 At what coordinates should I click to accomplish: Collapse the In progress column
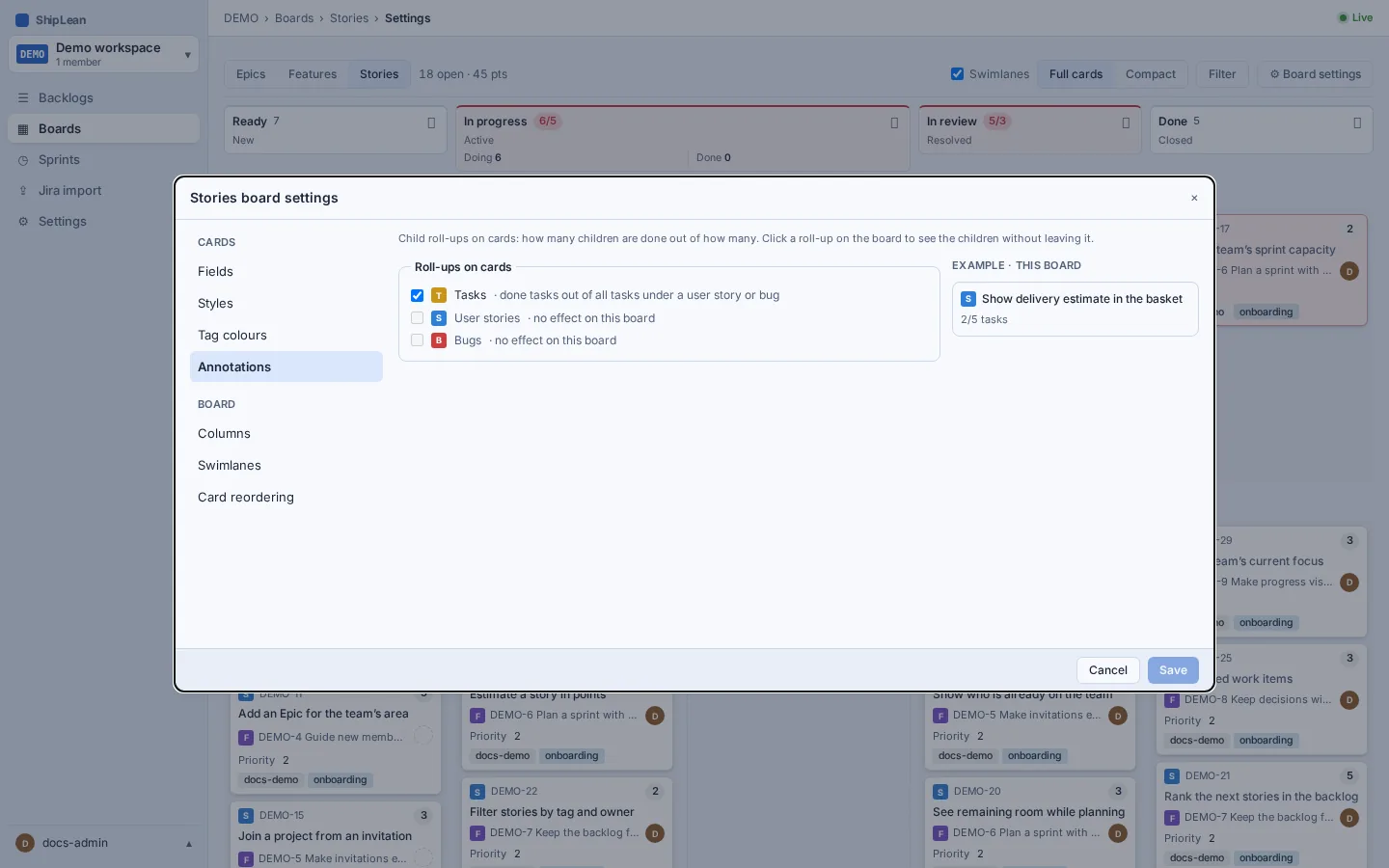click(x=894, y=122)
